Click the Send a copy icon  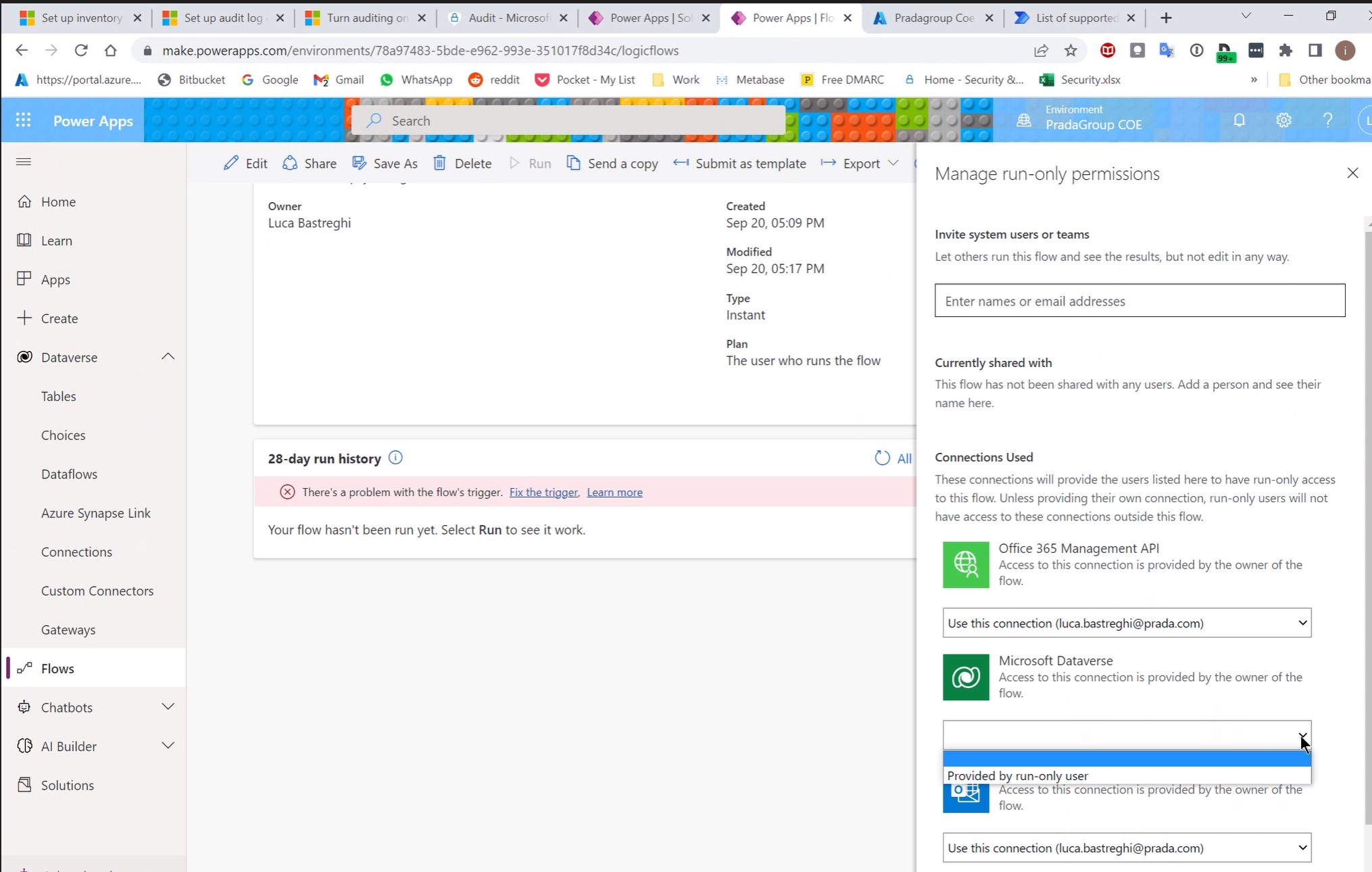pyautogui.click(x=574, y=163)
